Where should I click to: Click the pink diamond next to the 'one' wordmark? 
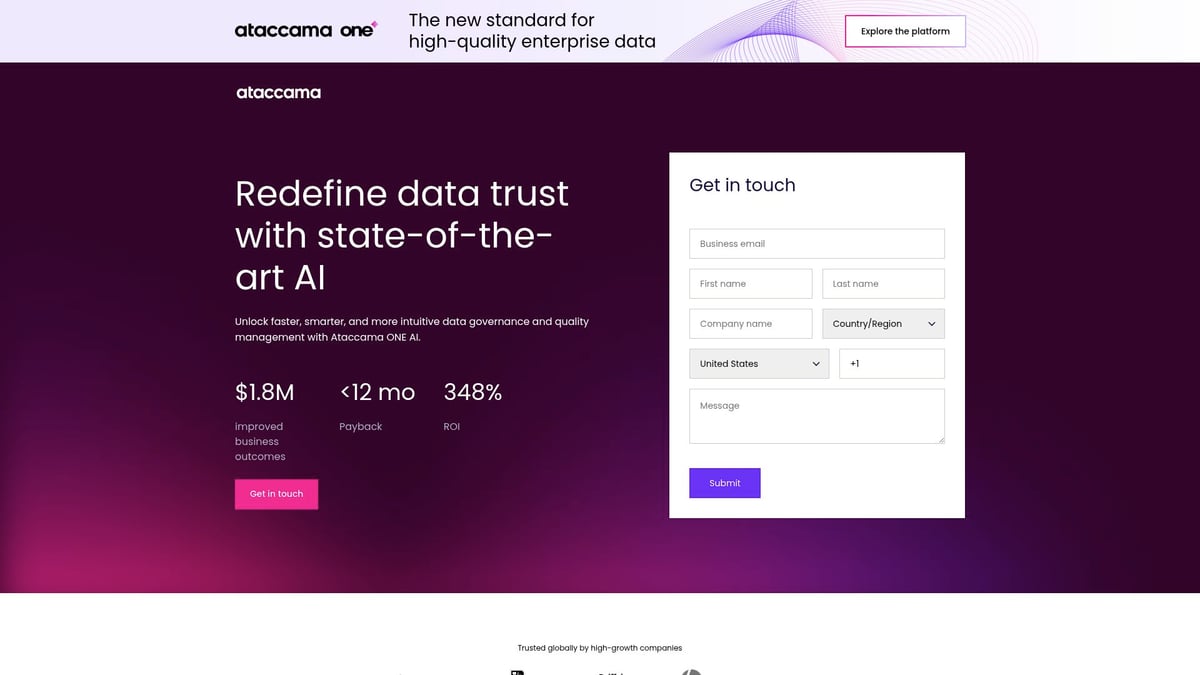[x=374, y=24]
